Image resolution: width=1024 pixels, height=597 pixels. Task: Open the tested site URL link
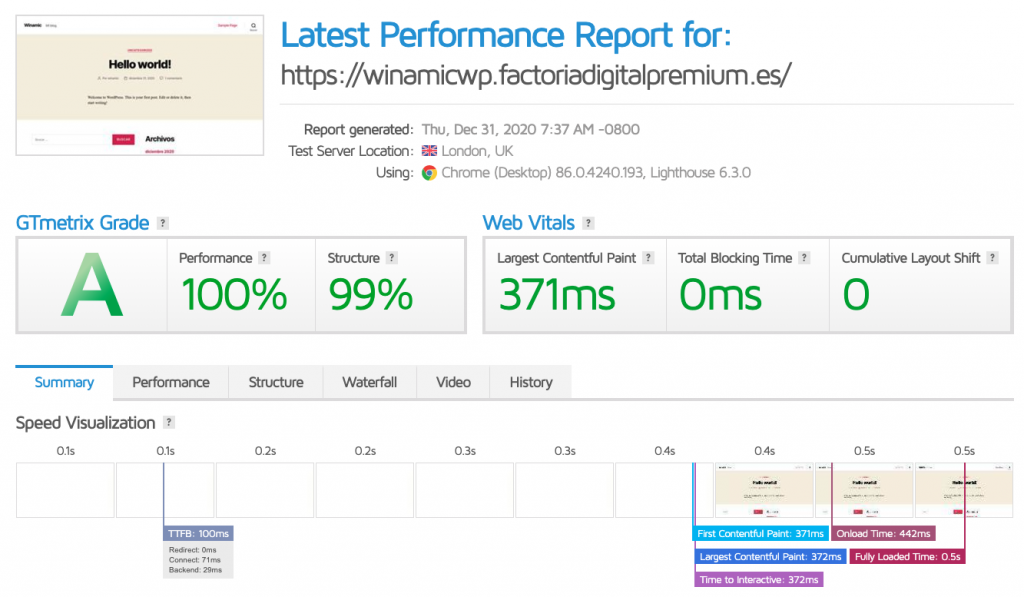click(536, 75)
